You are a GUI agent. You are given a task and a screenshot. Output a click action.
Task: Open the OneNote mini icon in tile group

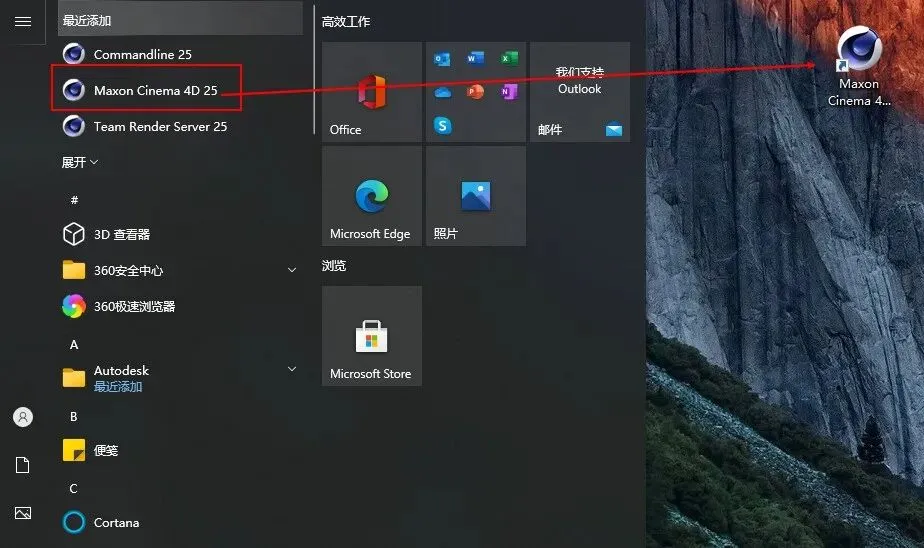[509, 92]
